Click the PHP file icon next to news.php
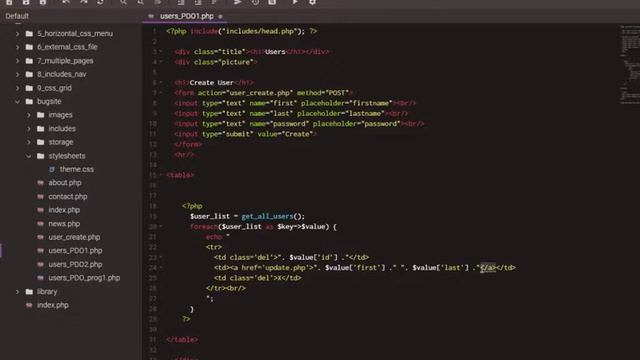This screenshot has width=640, height=360. (x=40, y=224)
